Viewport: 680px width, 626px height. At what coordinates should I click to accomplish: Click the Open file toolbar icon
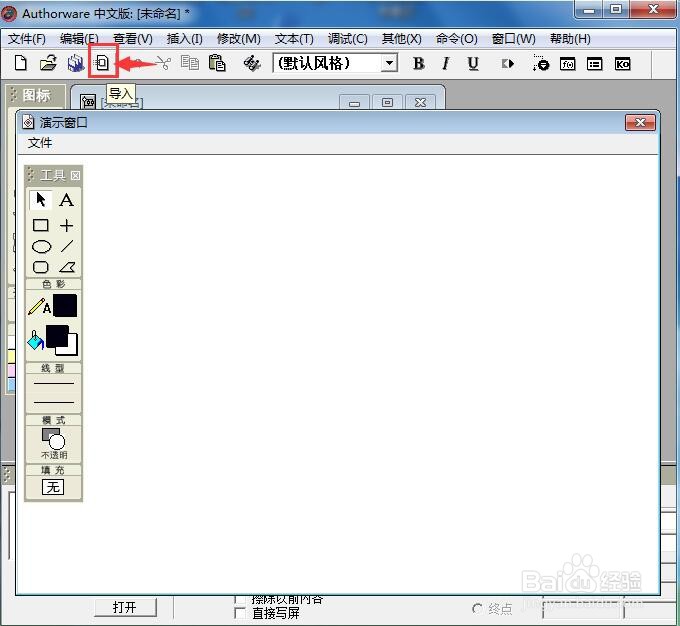[x=48, y=63]
